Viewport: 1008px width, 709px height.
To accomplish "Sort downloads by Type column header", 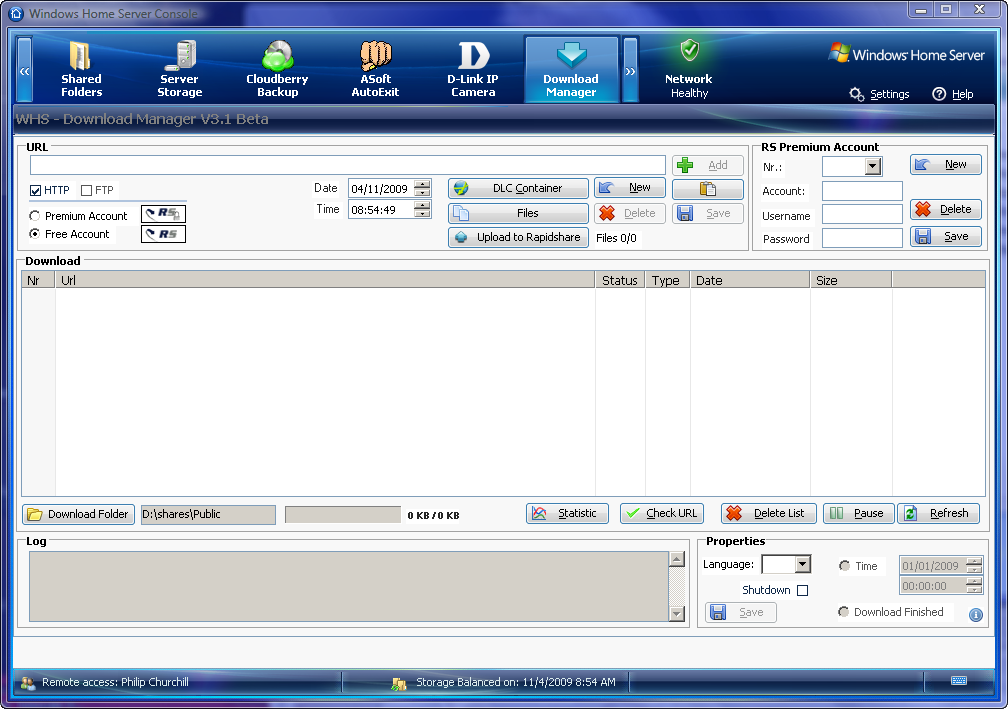I will coord(668,280).
